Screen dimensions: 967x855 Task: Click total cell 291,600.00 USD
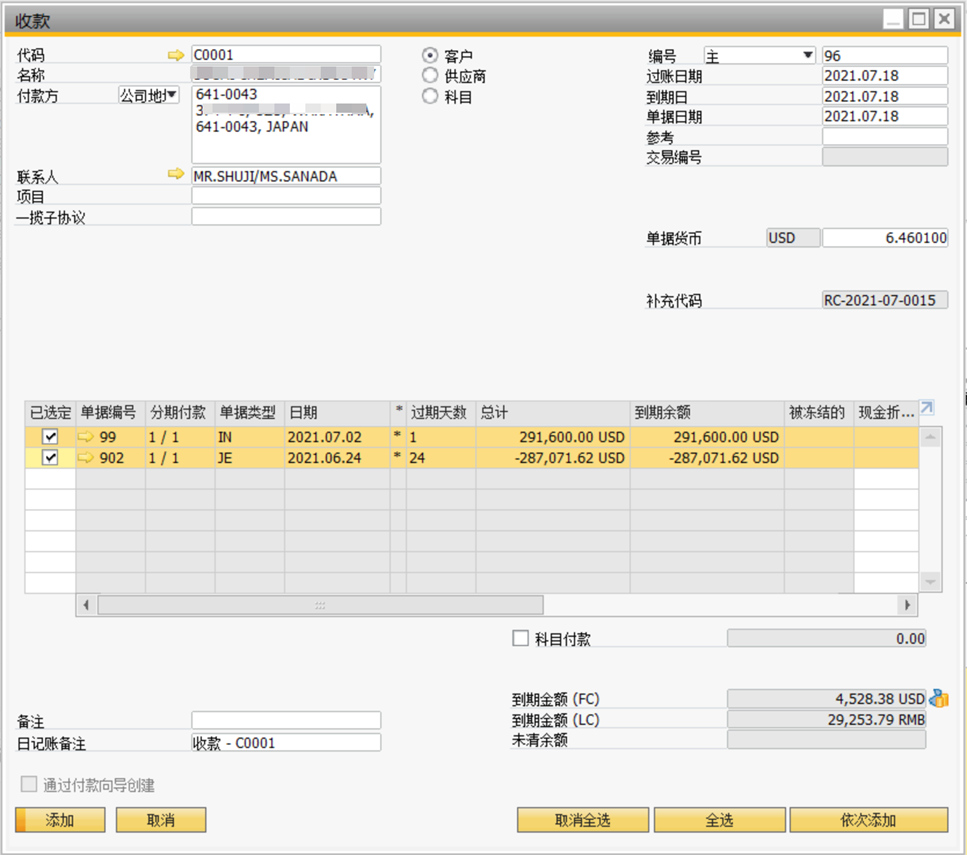click(x=553, y=437)
